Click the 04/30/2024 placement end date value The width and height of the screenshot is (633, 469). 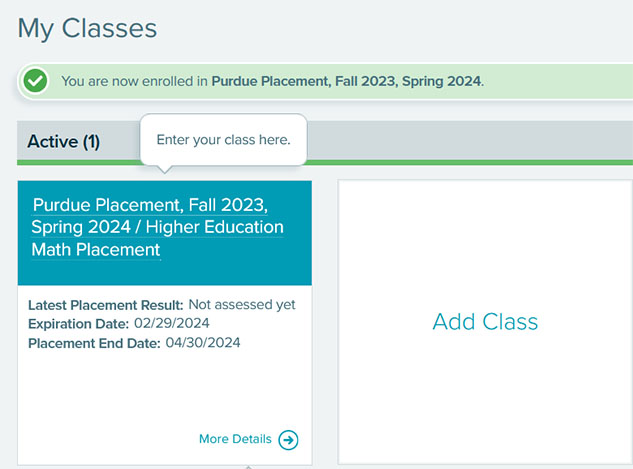point(203,343)
